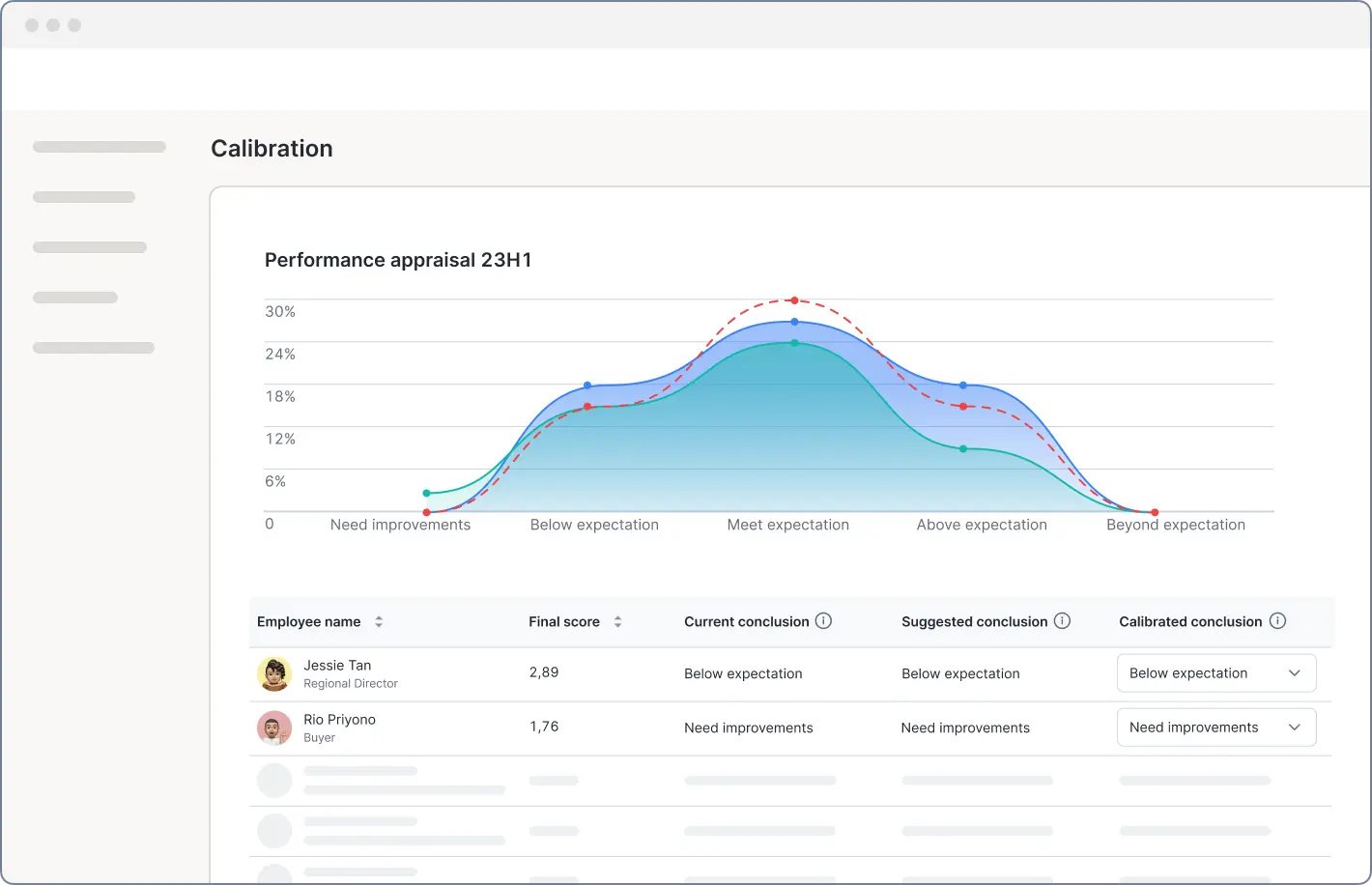The width and height of the screenshot is (1372, 885).
Task: Select the first sidebar menu placeholder
Action: tap(99, 147)
